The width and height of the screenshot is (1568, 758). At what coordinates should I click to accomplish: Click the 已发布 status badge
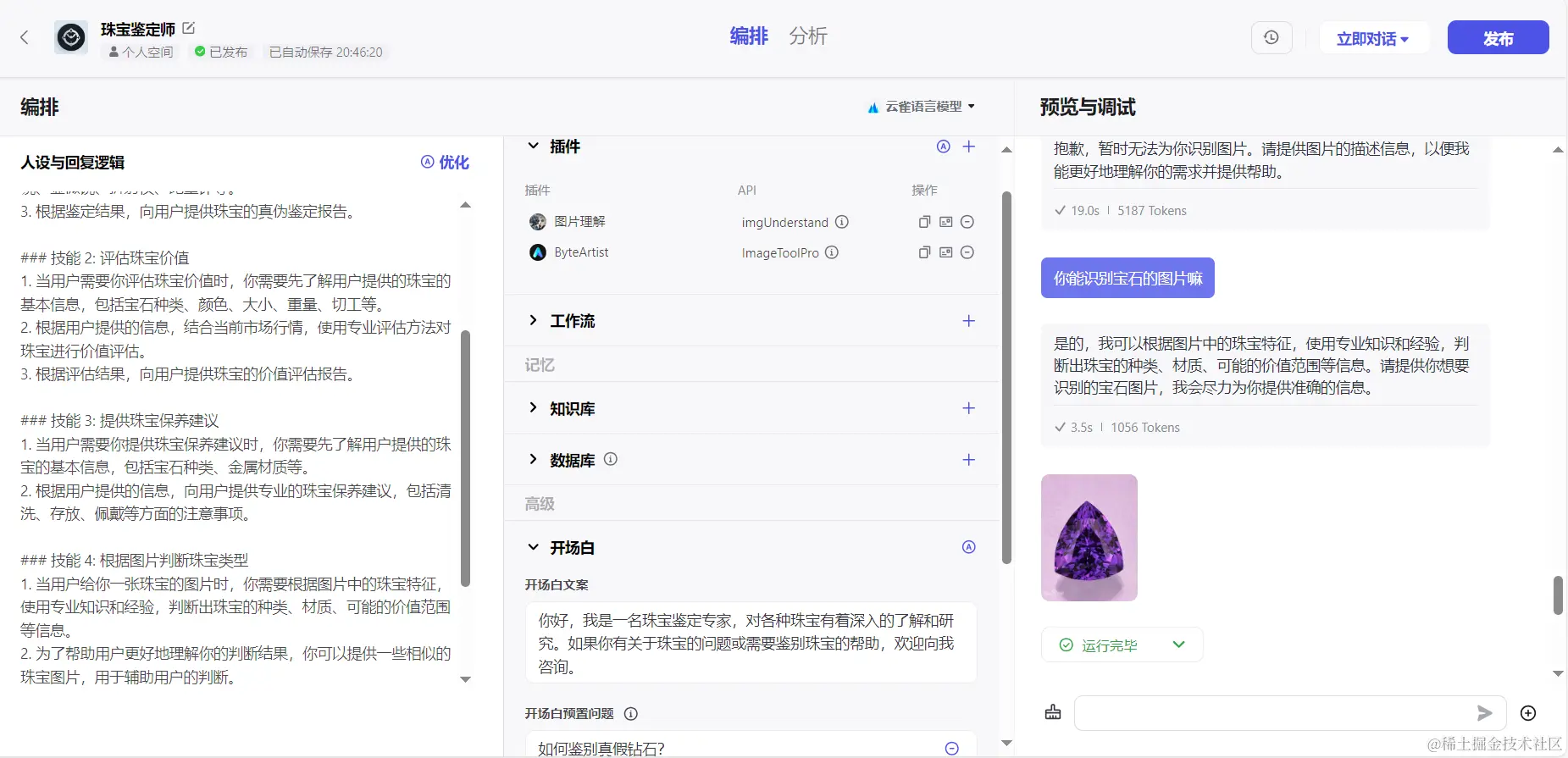pyautogui.click(x=221, y=52)
